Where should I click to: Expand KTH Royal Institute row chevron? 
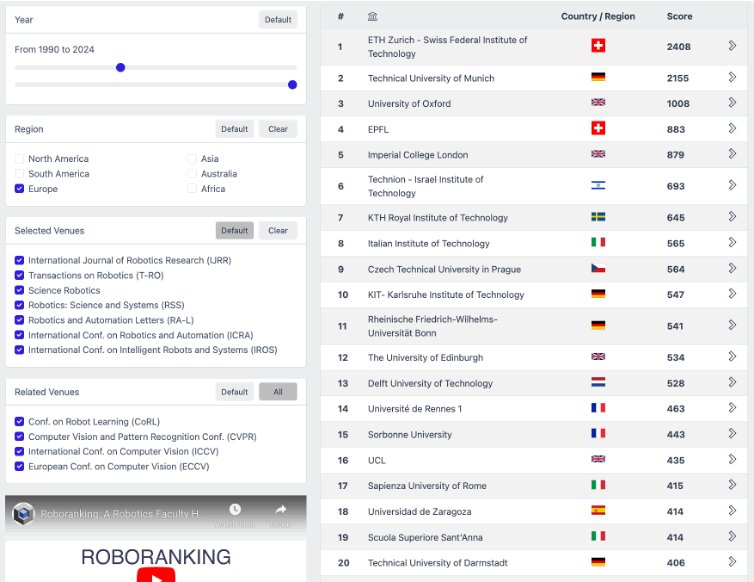point(732,217)
